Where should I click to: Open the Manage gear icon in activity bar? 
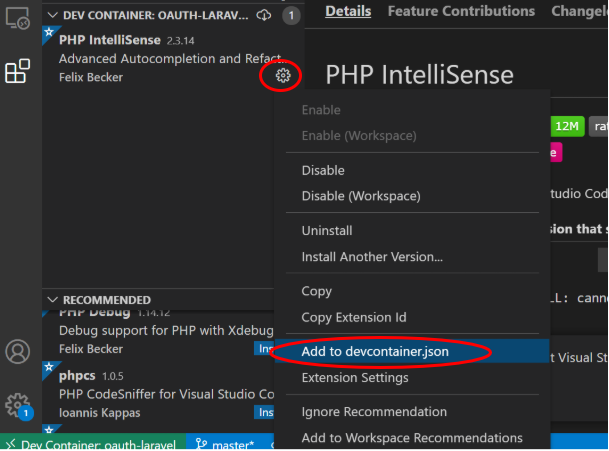pyautogui.click(x=17, y=406)
